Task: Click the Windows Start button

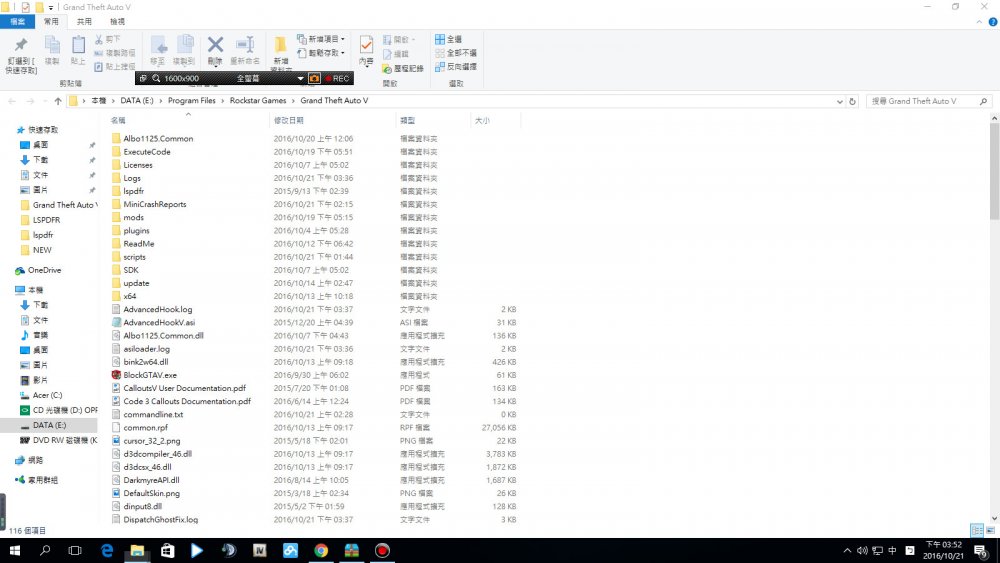Action: [14, 550]
